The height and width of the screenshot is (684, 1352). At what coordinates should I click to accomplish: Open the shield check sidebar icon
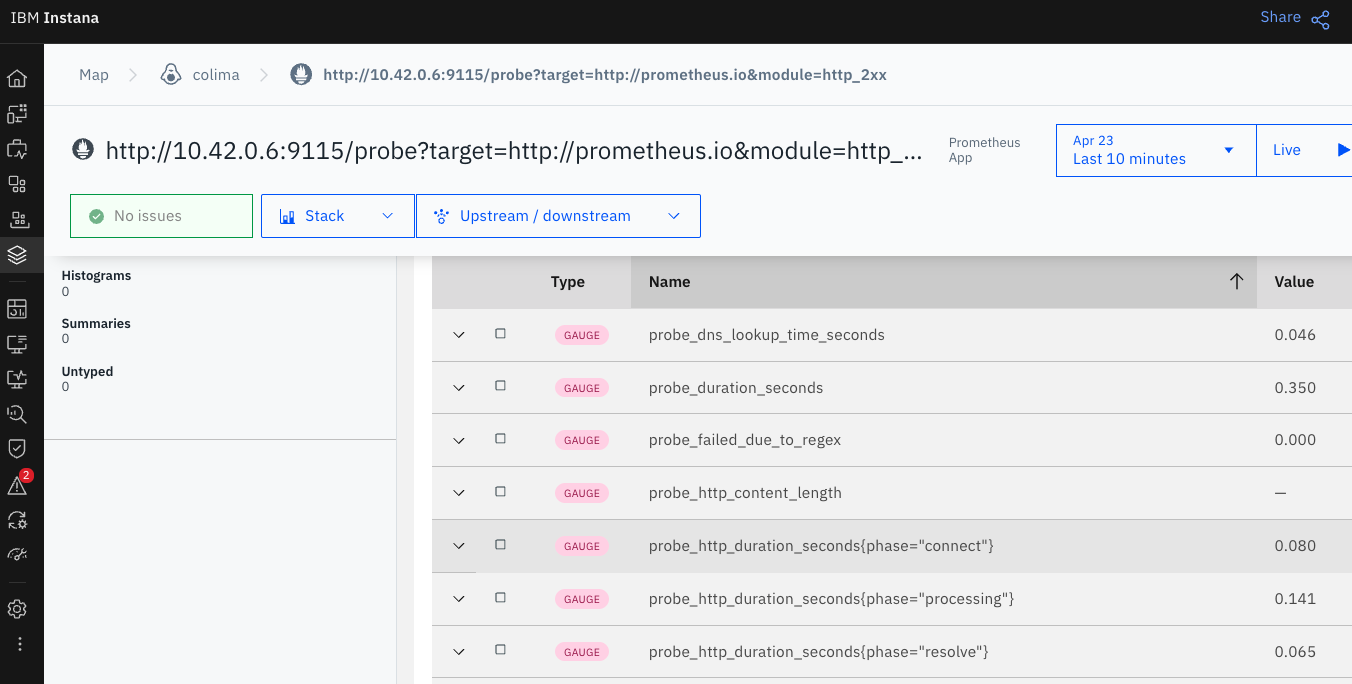pos(17,448)
